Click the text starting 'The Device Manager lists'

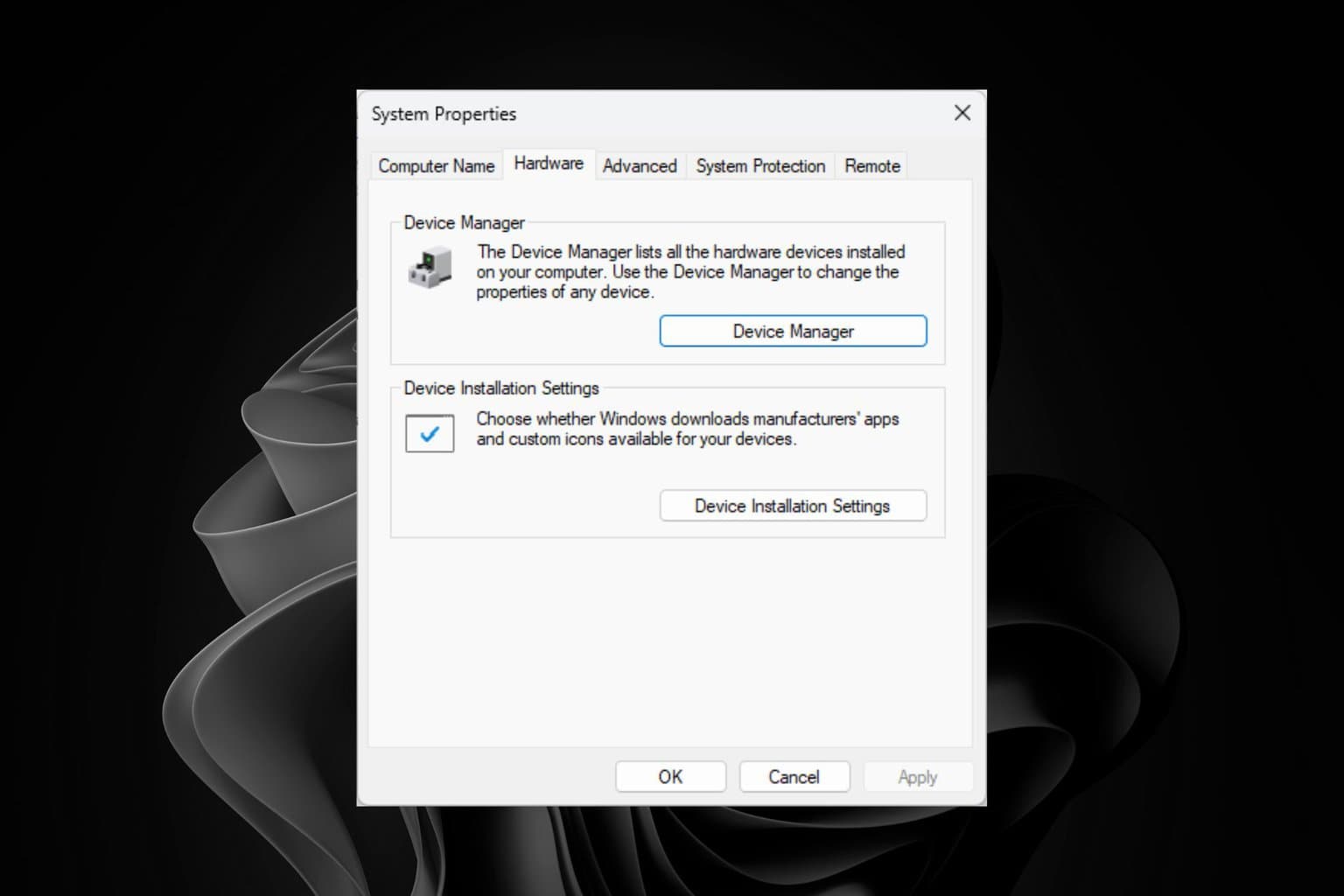pyautogui.click(x=690, y=271)
